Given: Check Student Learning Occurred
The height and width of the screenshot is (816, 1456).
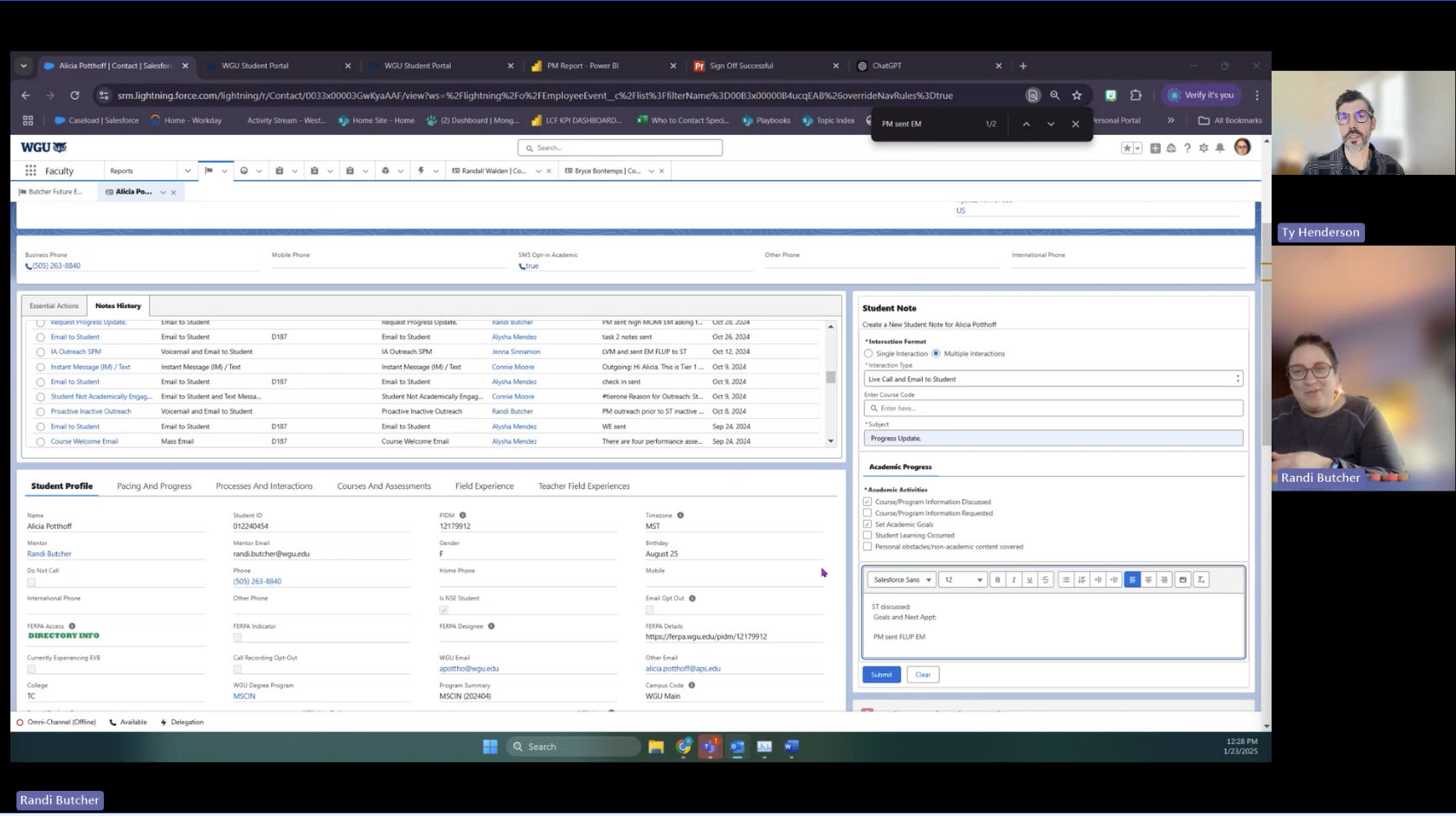Looking at the screenshot, I should pos(867,535).
